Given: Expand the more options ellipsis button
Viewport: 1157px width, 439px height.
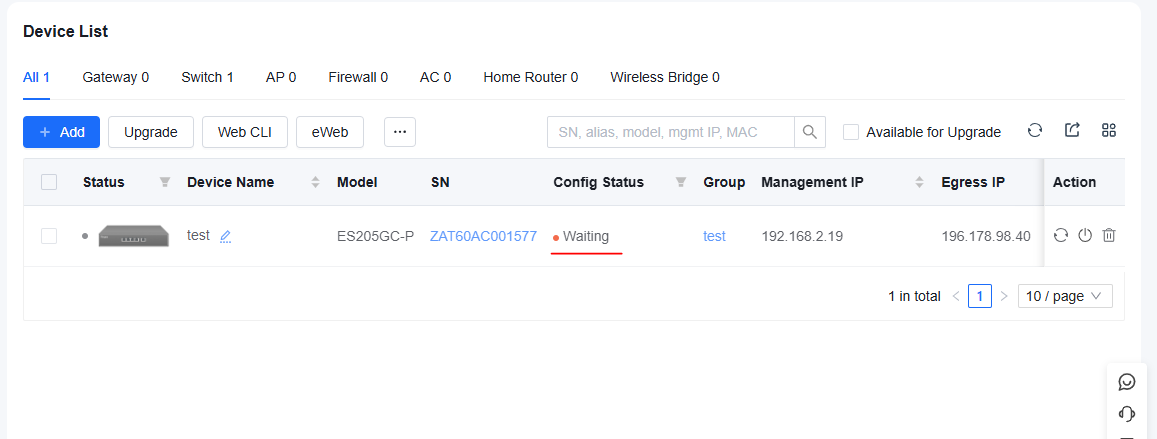Looking at the screenshot, I should pos(400,132).
